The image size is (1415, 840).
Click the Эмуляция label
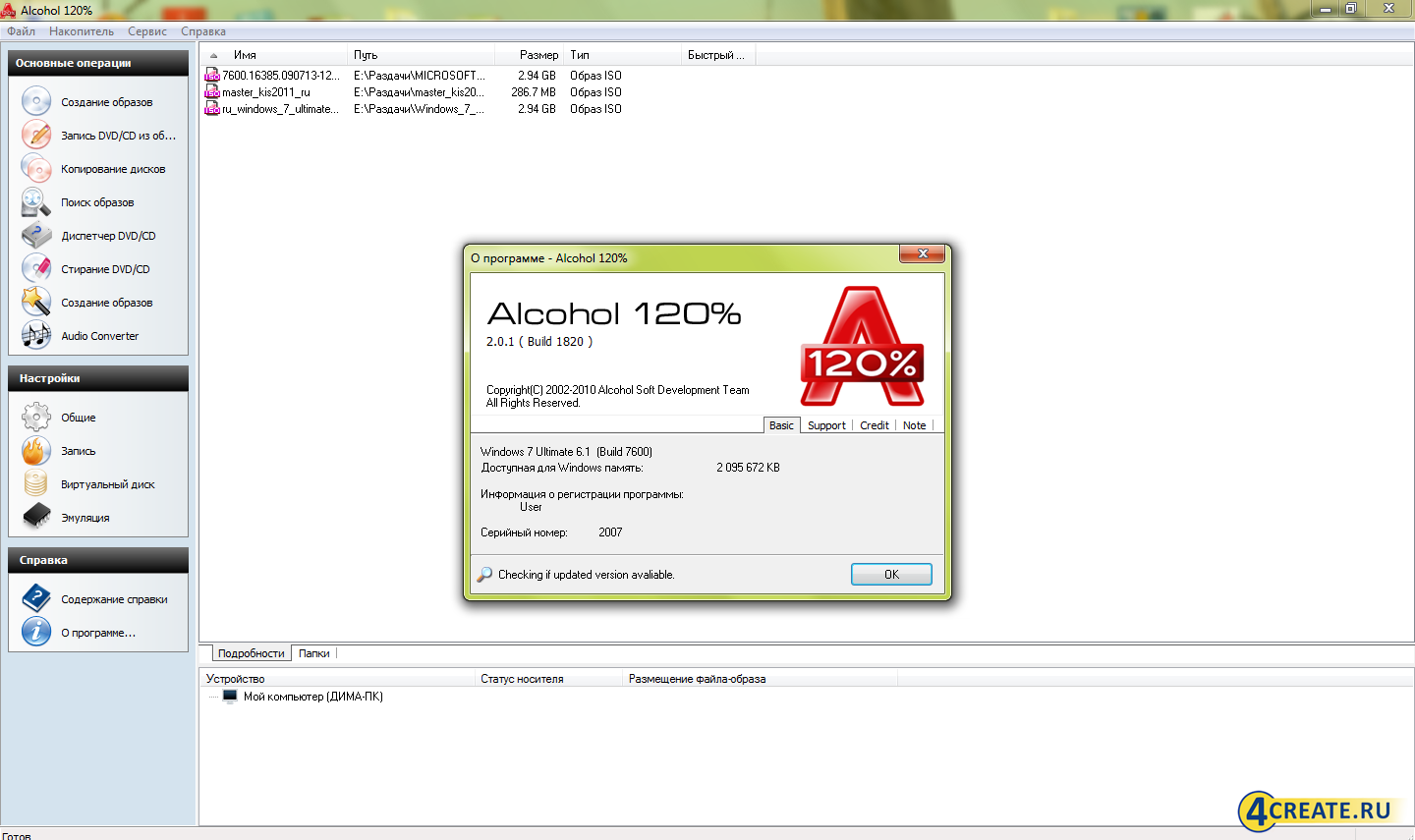[x=85, y=518]
